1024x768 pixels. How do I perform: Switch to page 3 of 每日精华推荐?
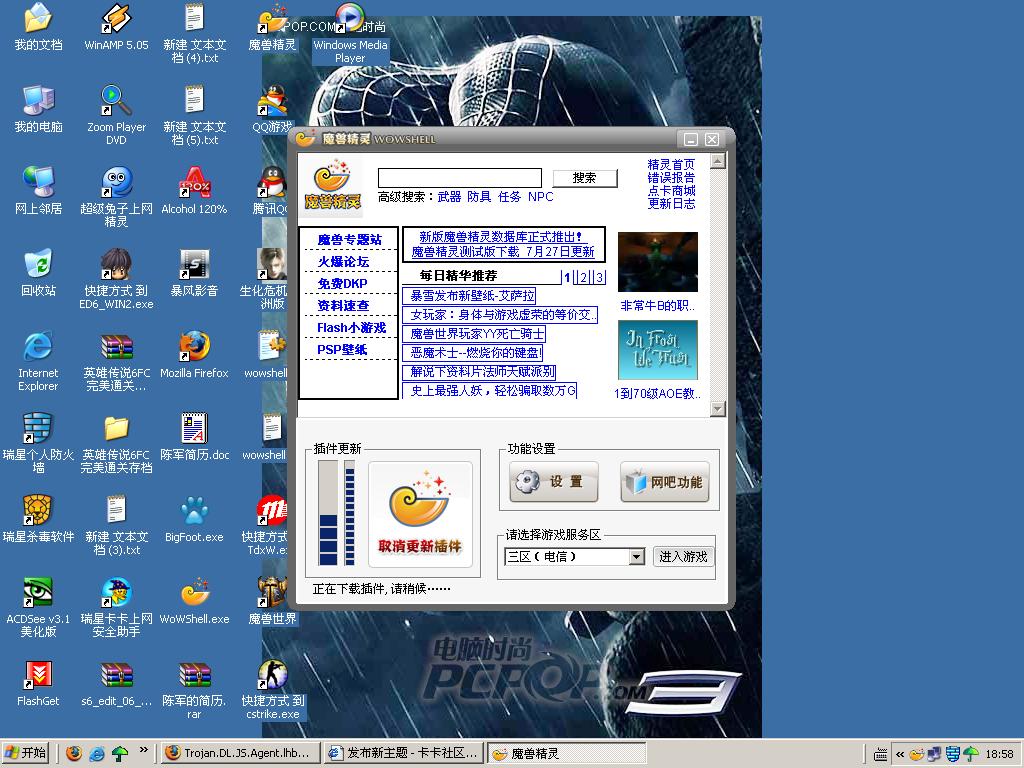pyautogui.click(x=599, y=277)
